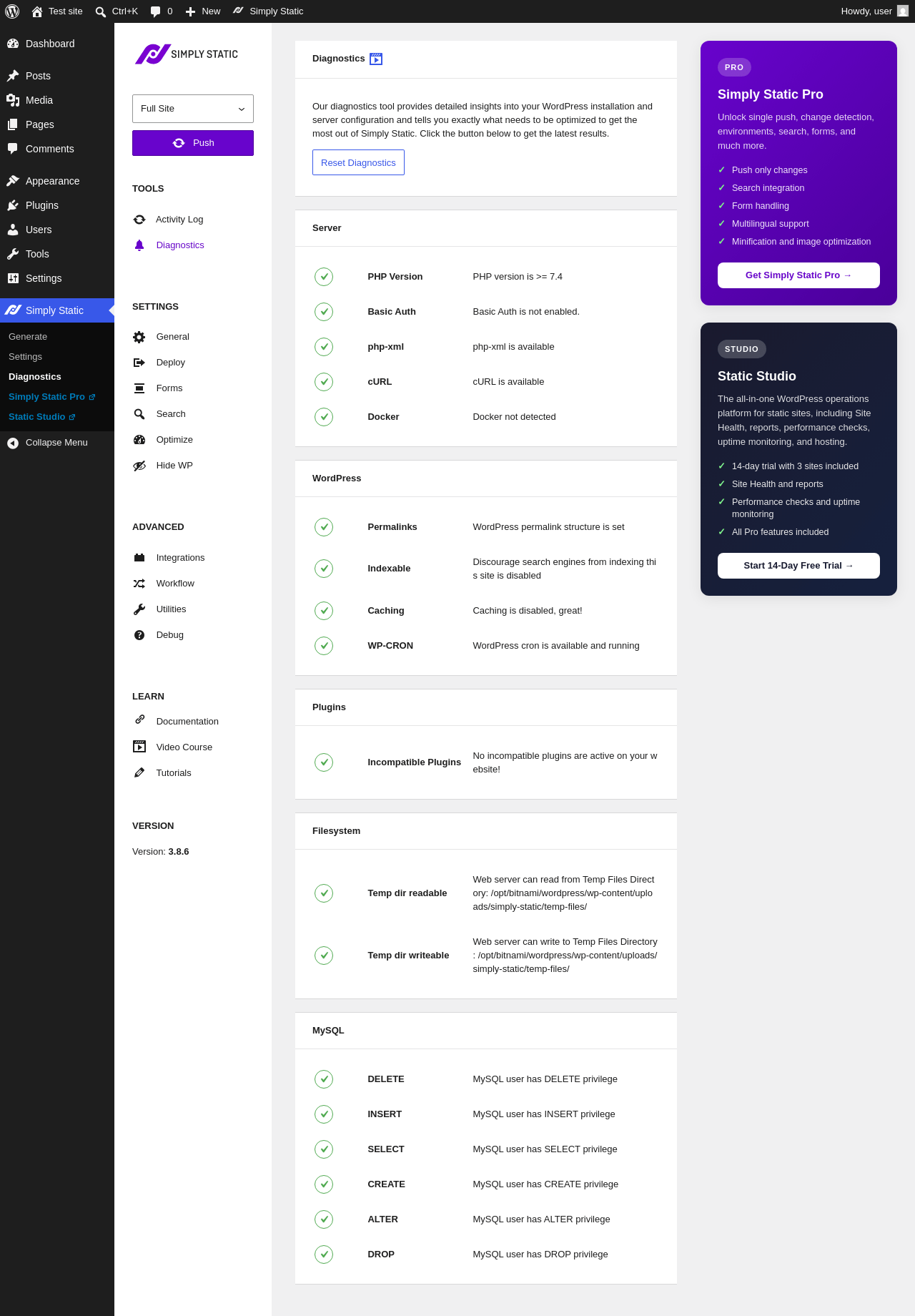Click 'MySQL user has DROP privilege' text
Viewport: 915px width, 1316px height.
[540, 1254]
